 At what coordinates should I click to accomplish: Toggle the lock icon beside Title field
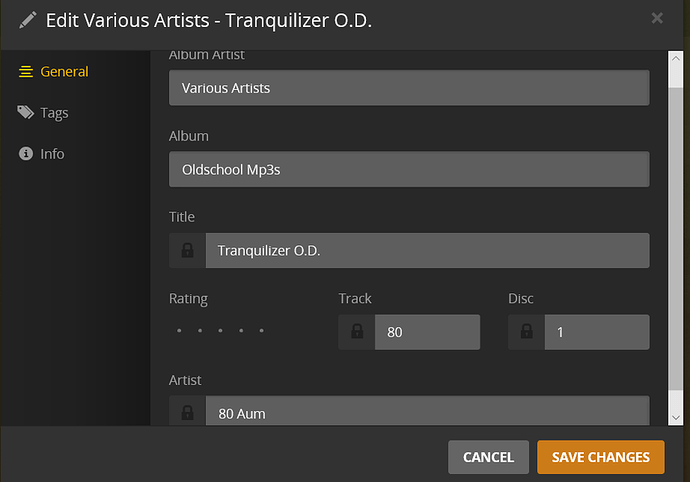187,251
